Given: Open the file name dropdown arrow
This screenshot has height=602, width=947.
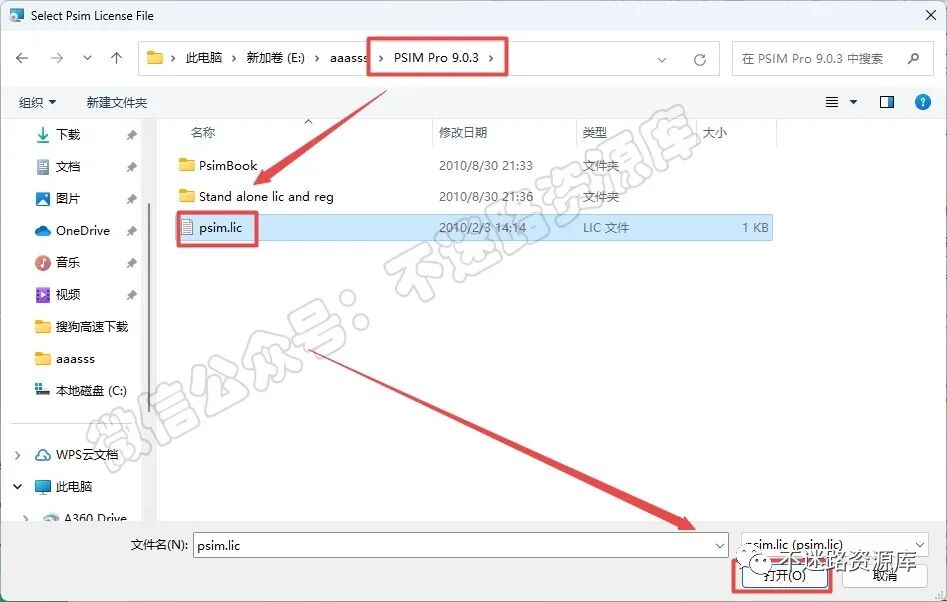Looking at the screenshot, I should point(720,546).
